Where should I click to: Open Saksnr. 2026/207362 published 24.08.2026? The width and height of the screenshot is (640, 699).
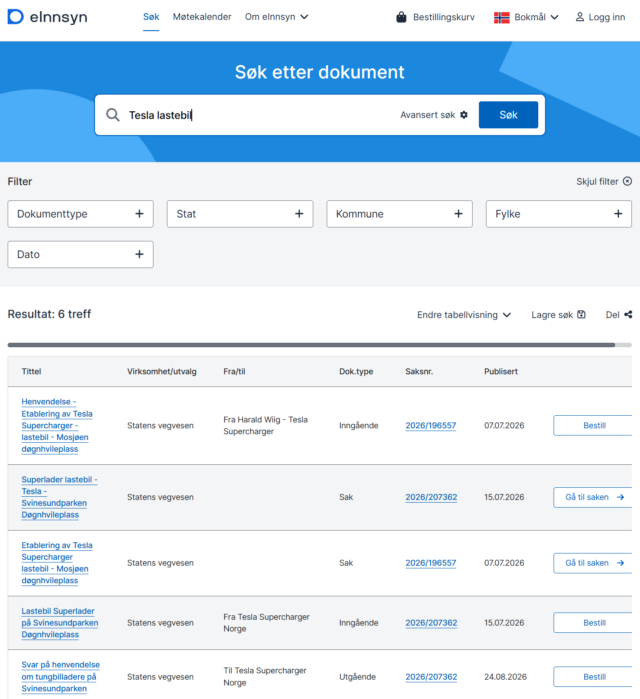pyautogui.click(x=431, y=677)
